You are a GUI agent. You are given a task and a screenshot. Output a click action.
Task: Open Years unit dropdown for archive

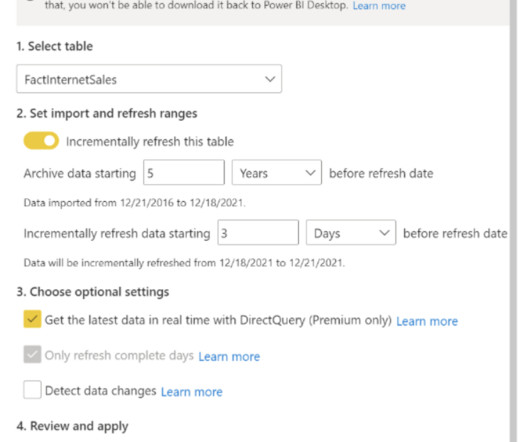point(276,173)
